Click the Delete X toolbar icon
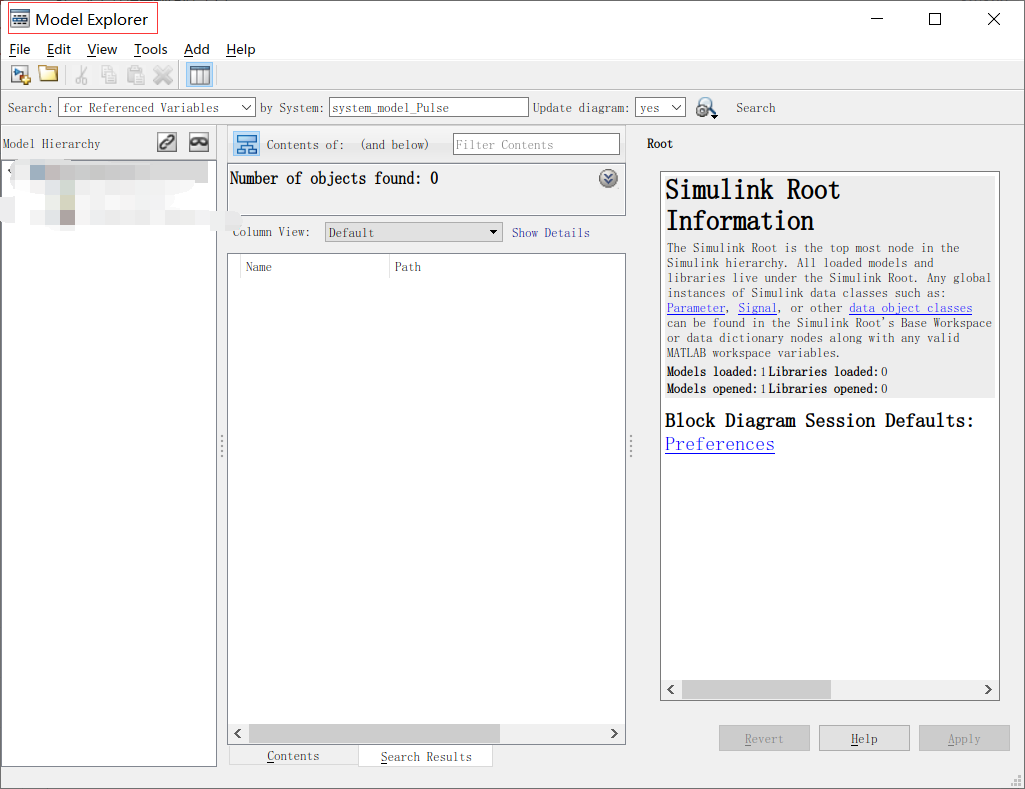 (163, 75)
